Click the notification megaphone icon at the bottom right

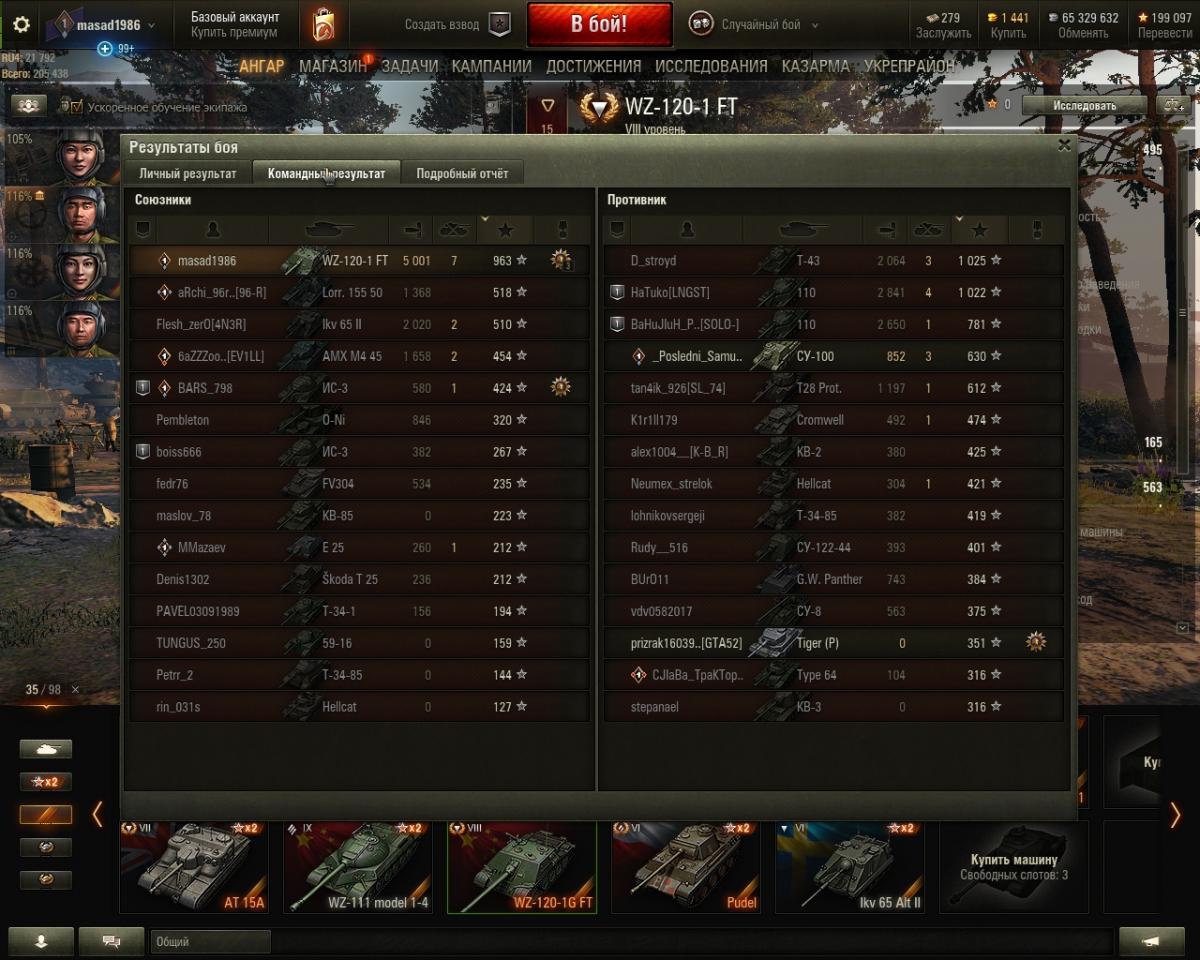pyautogui.click(x=1151, y=941)
